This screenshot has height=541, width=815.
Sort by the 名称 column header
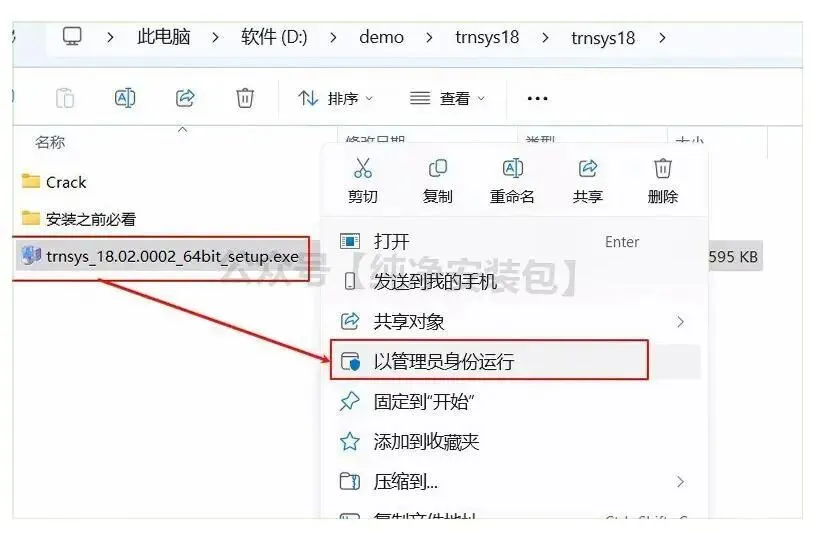click(50, 142)
